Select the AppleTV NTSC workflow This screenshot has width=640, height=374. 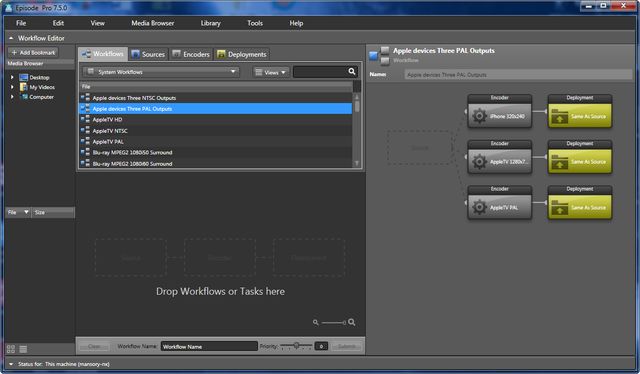tap(216, 131)
